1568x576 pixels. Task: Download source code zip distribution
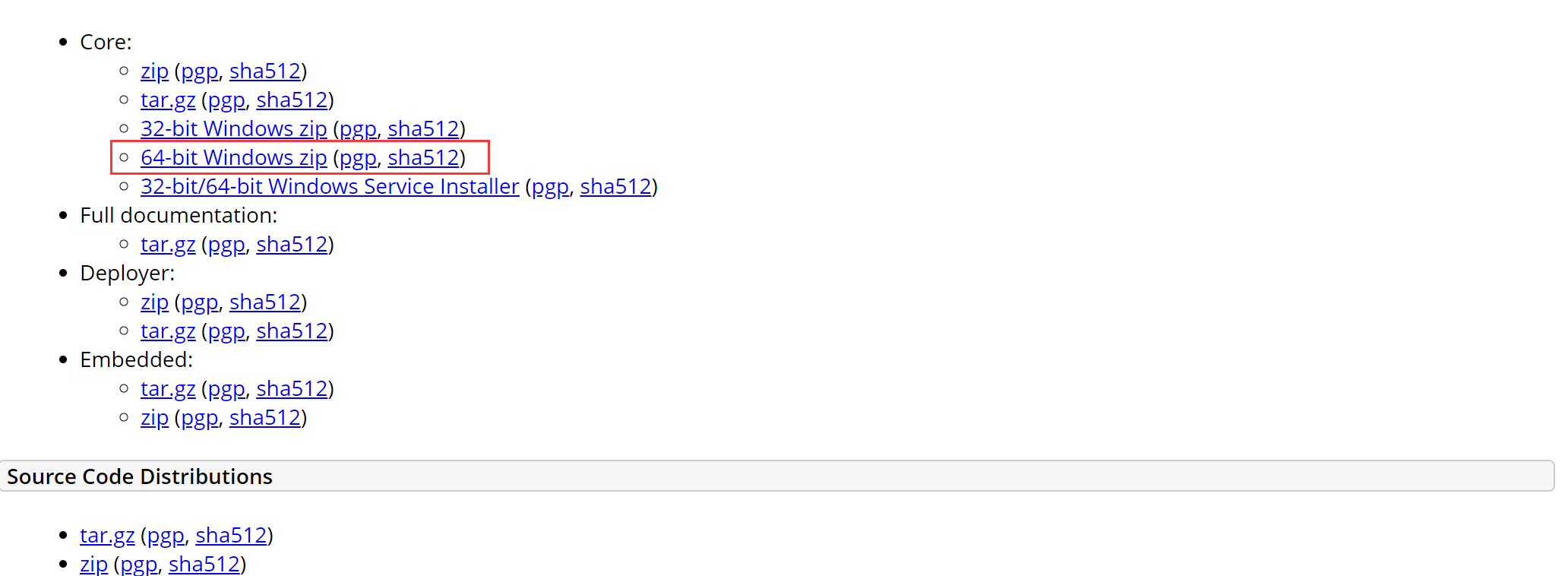pos(93,565)
